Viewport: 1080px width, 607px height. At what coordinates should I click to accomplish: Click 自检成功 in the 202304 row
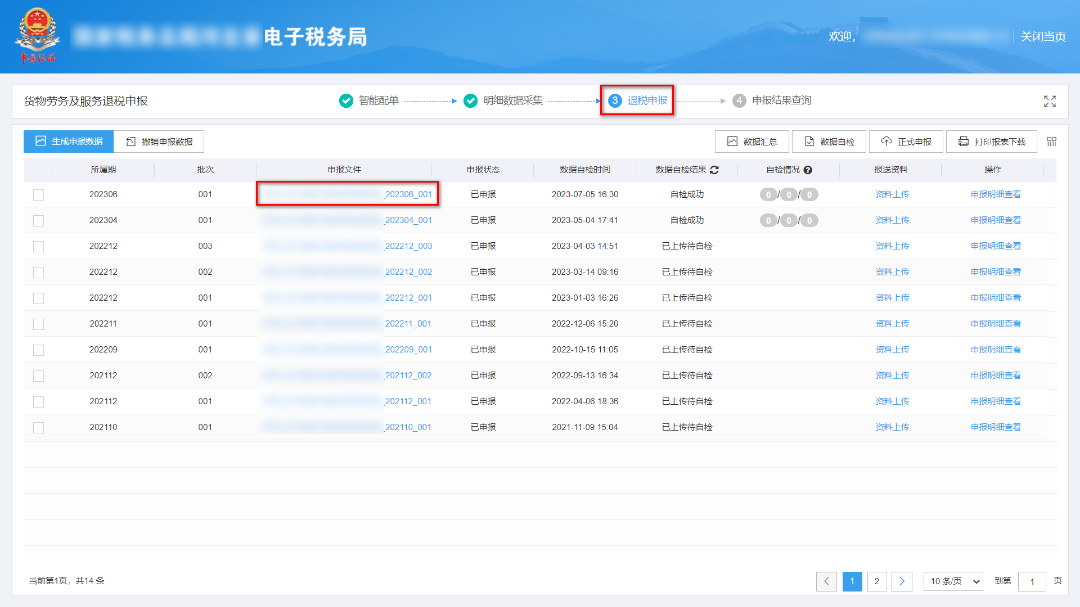point(687,220)
